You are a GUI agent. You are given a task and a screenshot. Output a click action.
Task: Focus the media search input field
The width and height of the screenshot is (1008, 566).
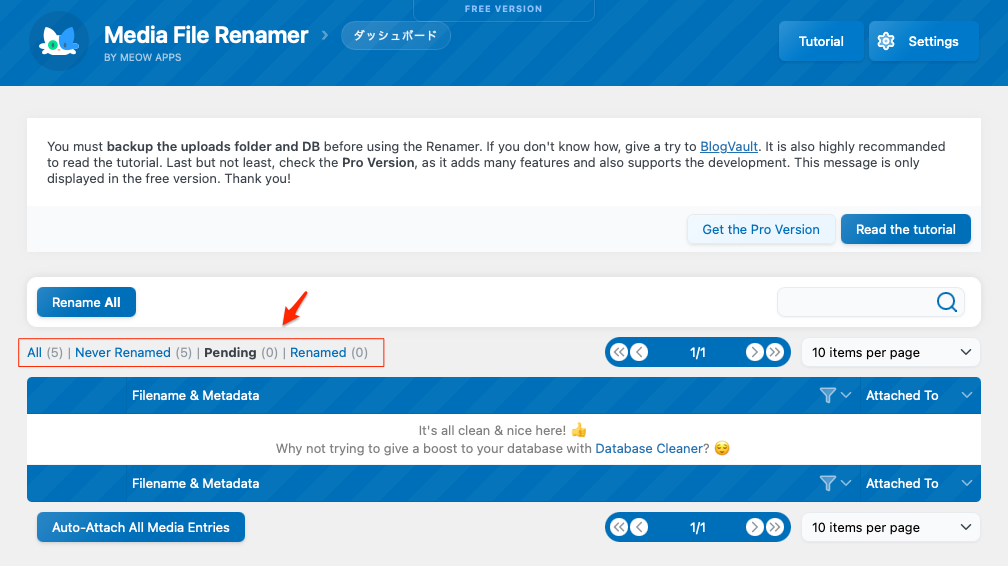[x=855, y=302]
